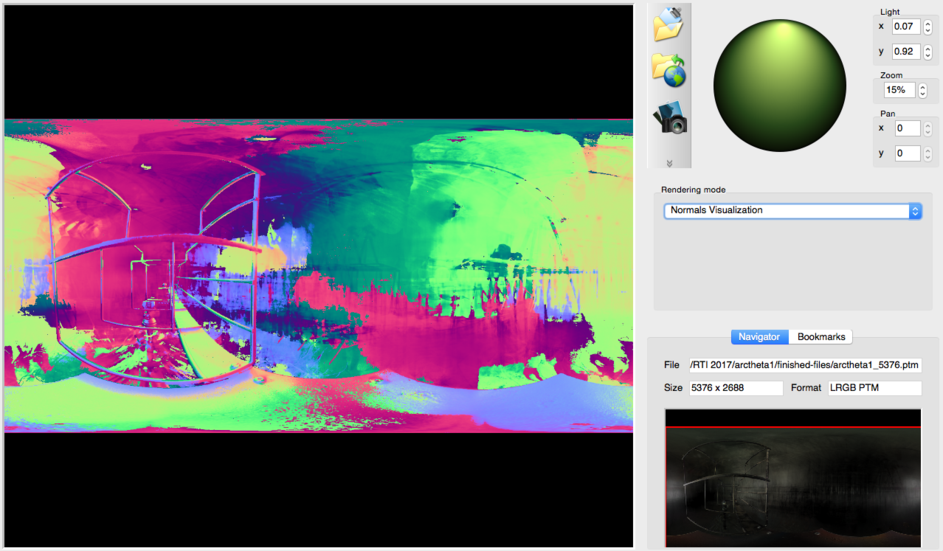The image size is (943, 551).
Task: Take snapshot with camera icon
Action: [671, 117]
